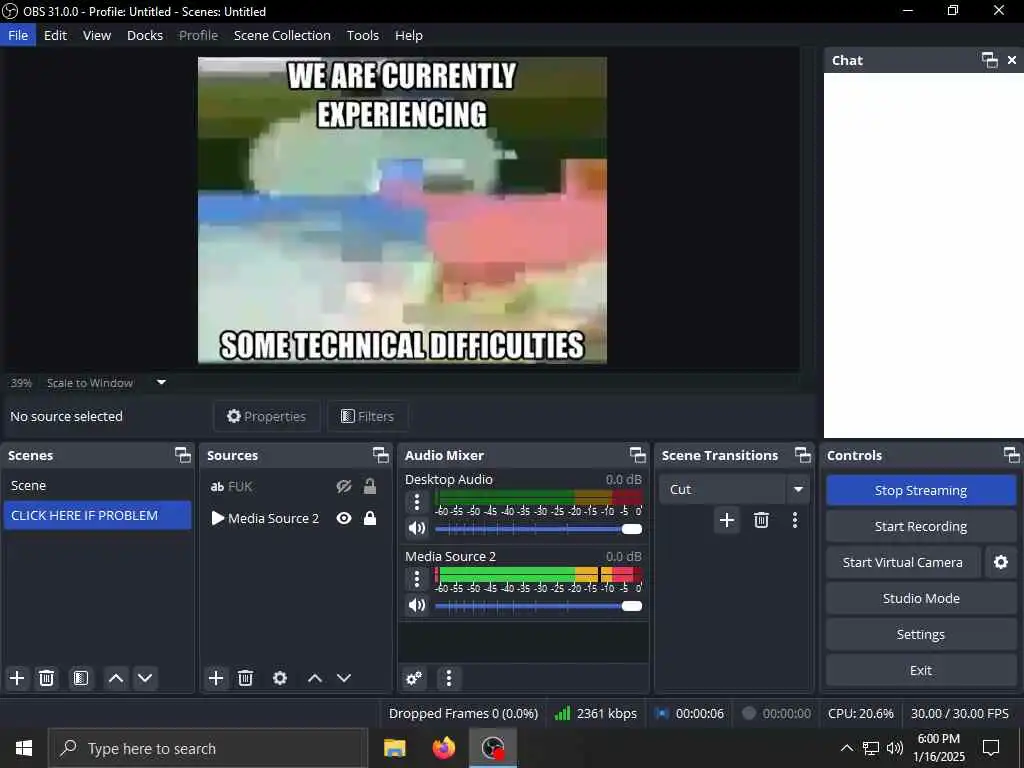Image resolution: width=1024 pixels, height=768 pixels.
Task: Remove selected scene with the trash icon
Action: point(46,678)
